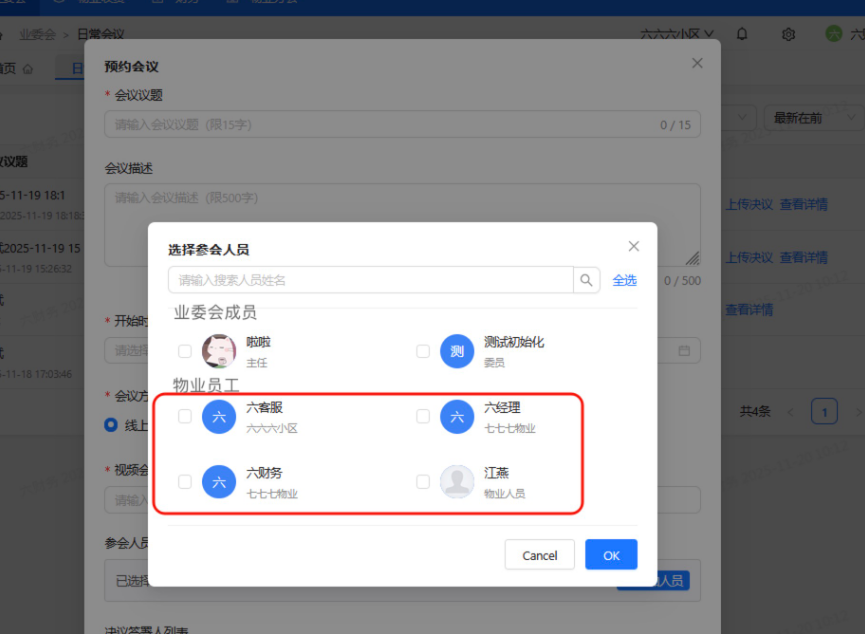Focus the 会议描述 textarea
Image resolution: width=865 pixels, height=634 pixels.
(x=402, y=225)
